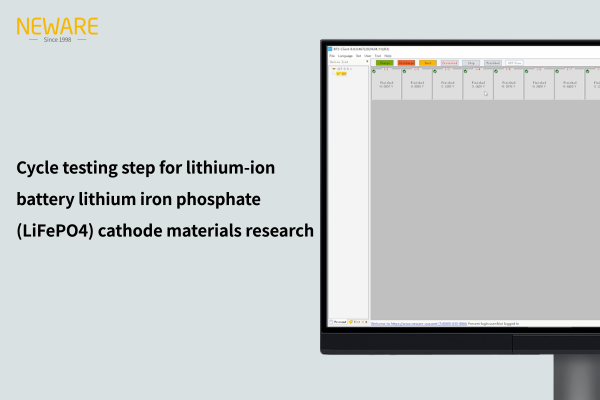
Task: Open the Help menu
Action: 388,55
